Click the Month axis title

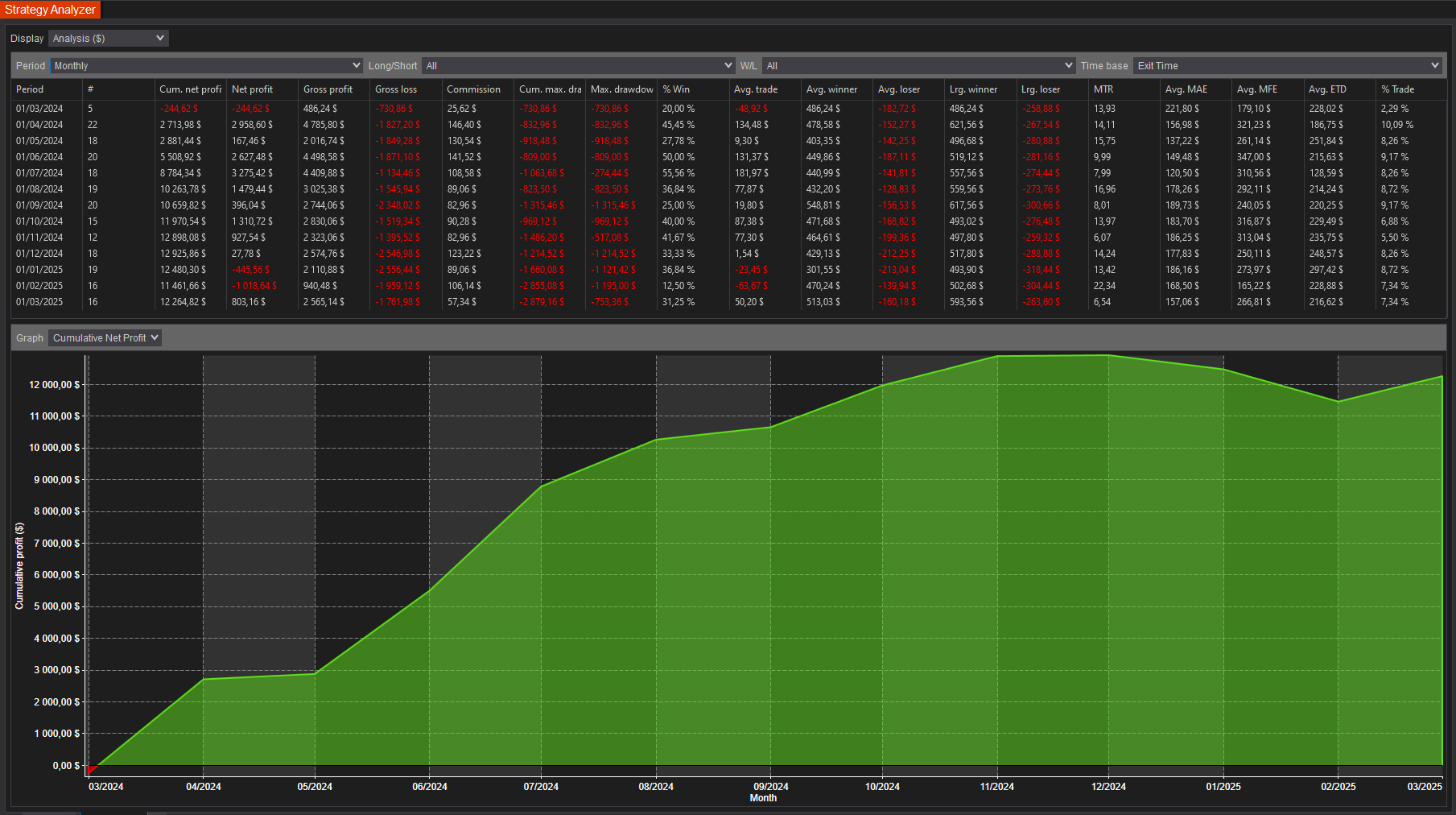(763, 798)
